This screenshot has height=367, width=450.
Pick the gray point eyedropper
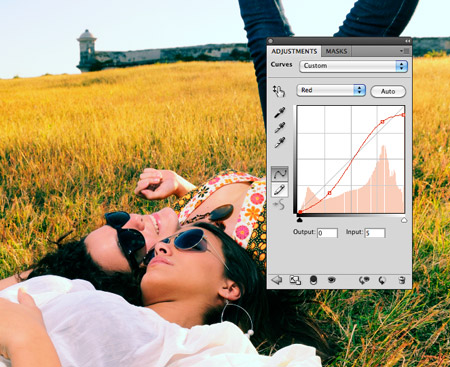coord(280,127)
